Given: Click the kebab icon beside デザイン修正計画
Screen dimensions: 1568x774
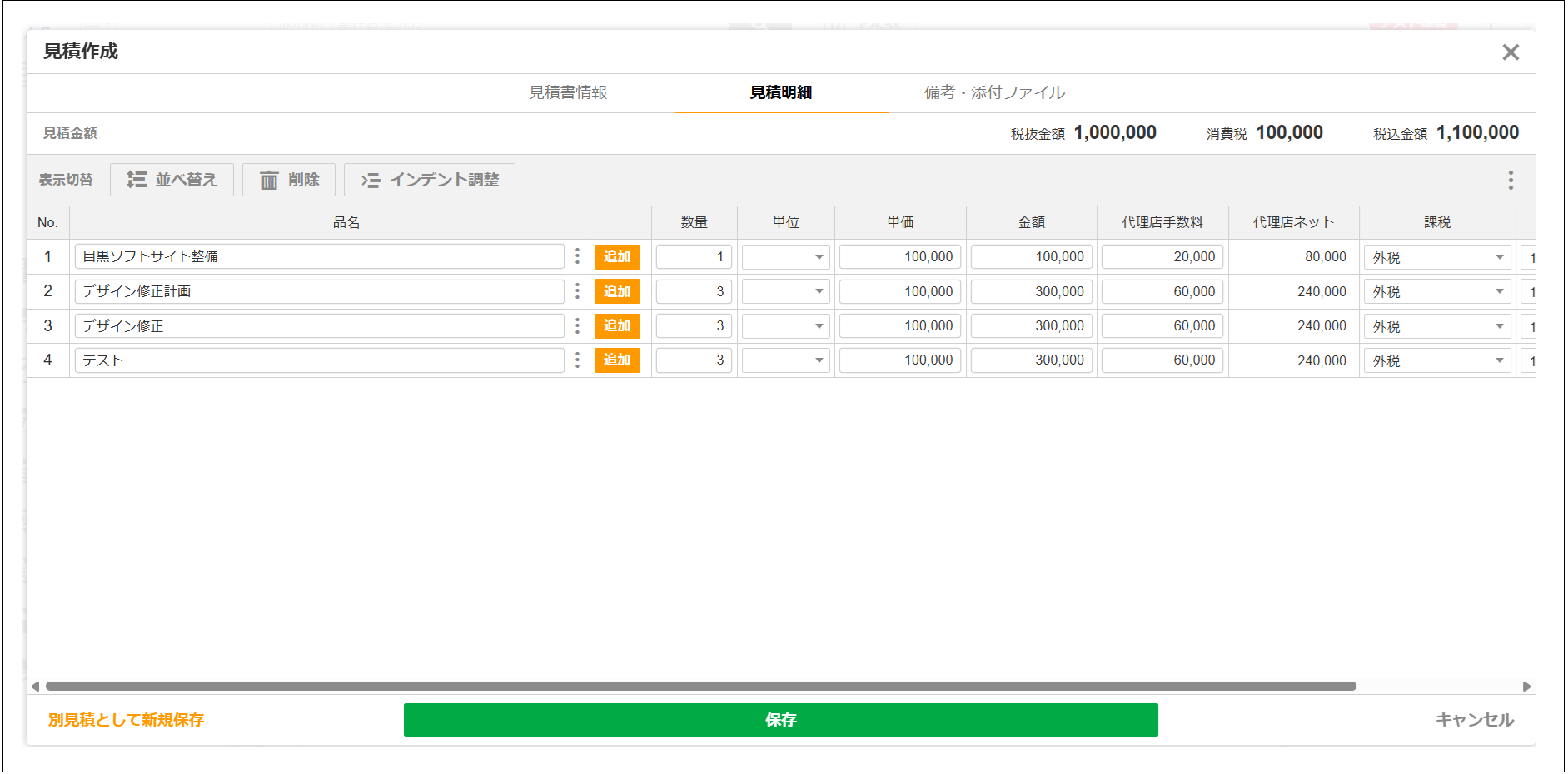Looking at the screenshot, I should click(x=578, y=291).
